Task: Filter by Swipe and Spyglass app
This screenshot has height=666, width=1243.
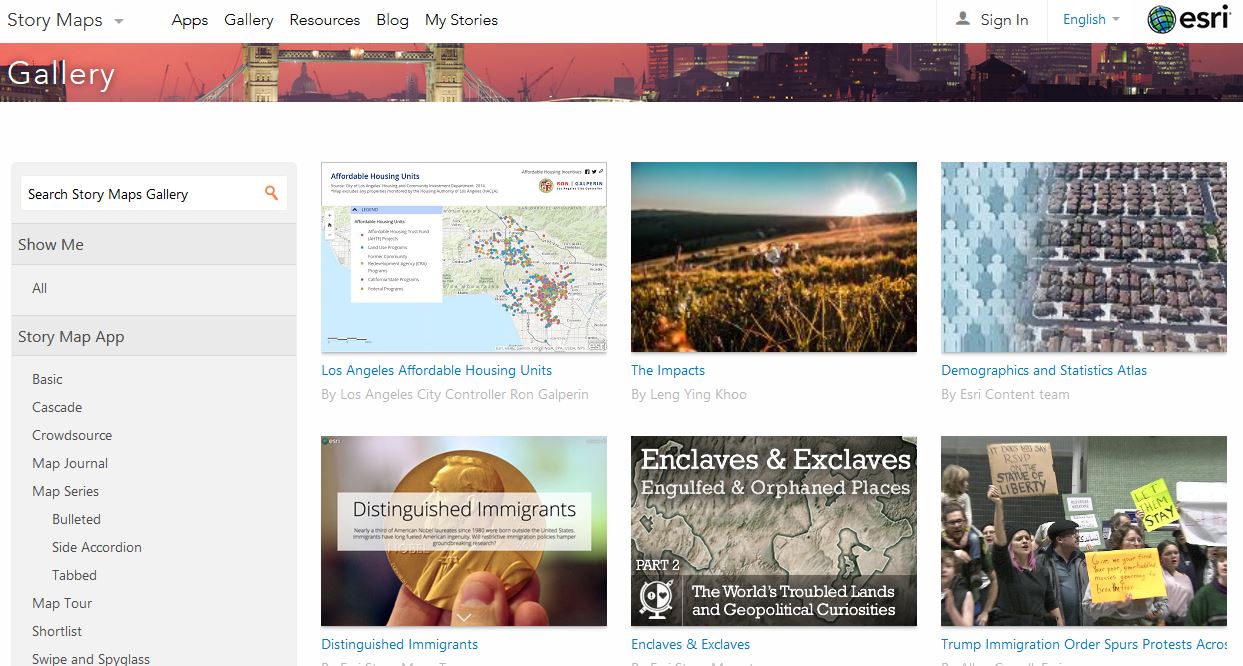Action: (91, 659)
